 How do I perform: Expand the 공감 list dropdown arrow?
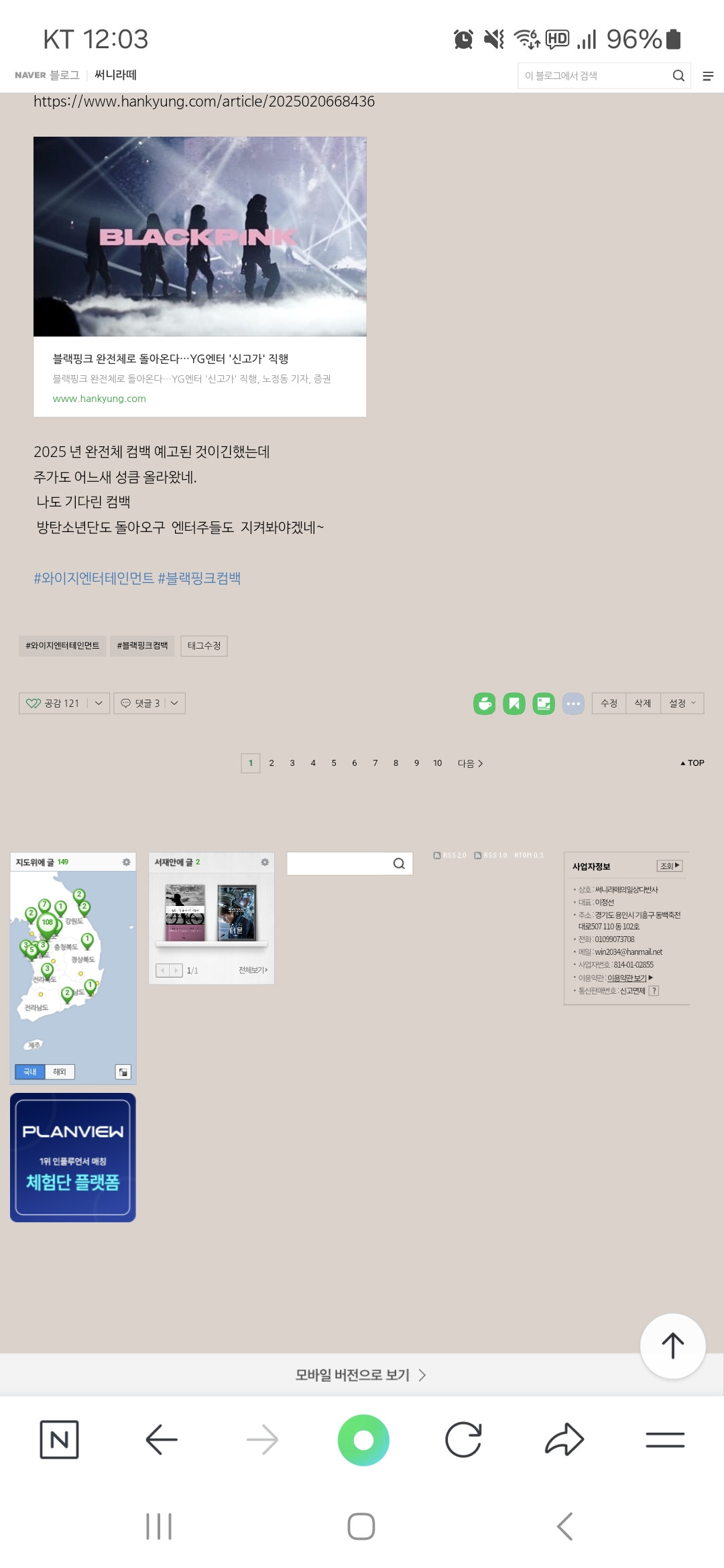[x=99, y=704]
